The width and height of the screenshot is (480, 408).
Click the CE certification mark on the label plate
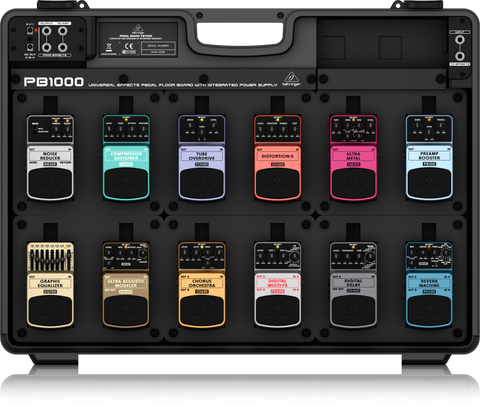(129, 46)
